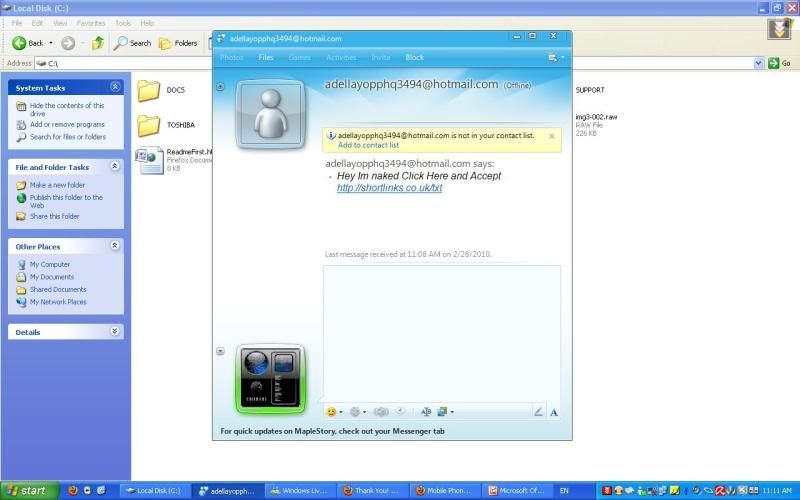Screen dimensions: 800x500
Task: Expand the address bar dropdown
Action: pyautogui.click(x=758, y=63)
